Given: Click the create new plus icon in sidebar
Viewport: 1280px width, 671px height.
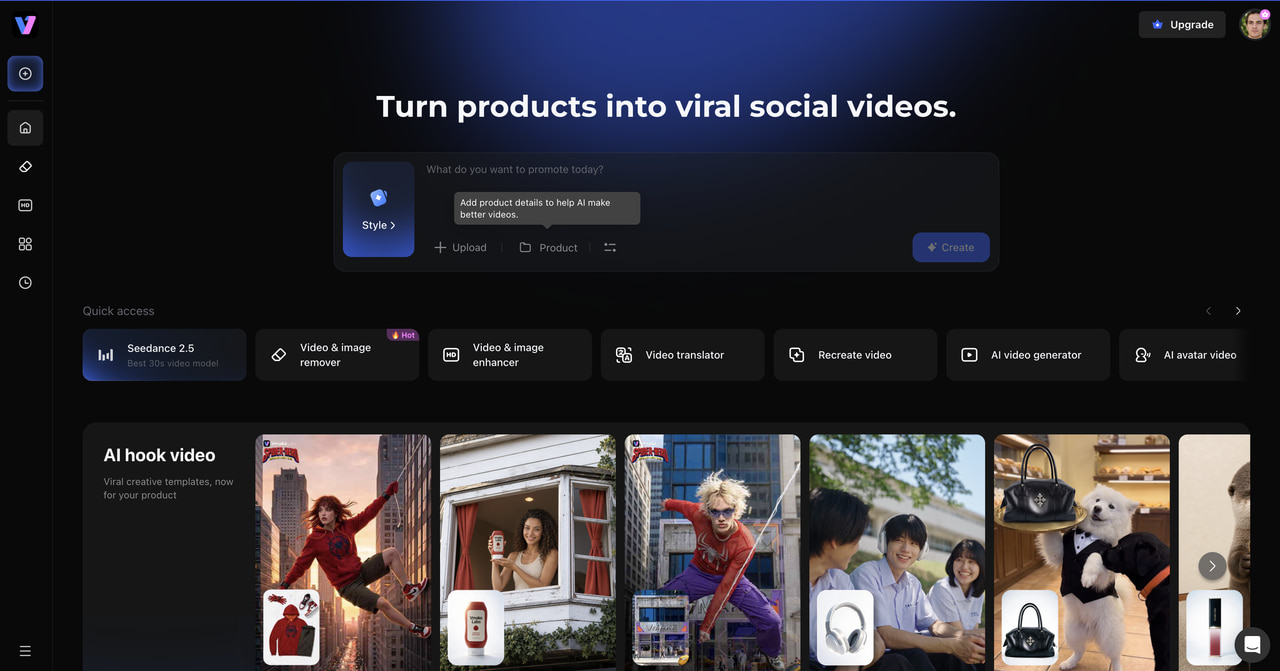Looking at the screenshot, I should (x=25, y=74).
